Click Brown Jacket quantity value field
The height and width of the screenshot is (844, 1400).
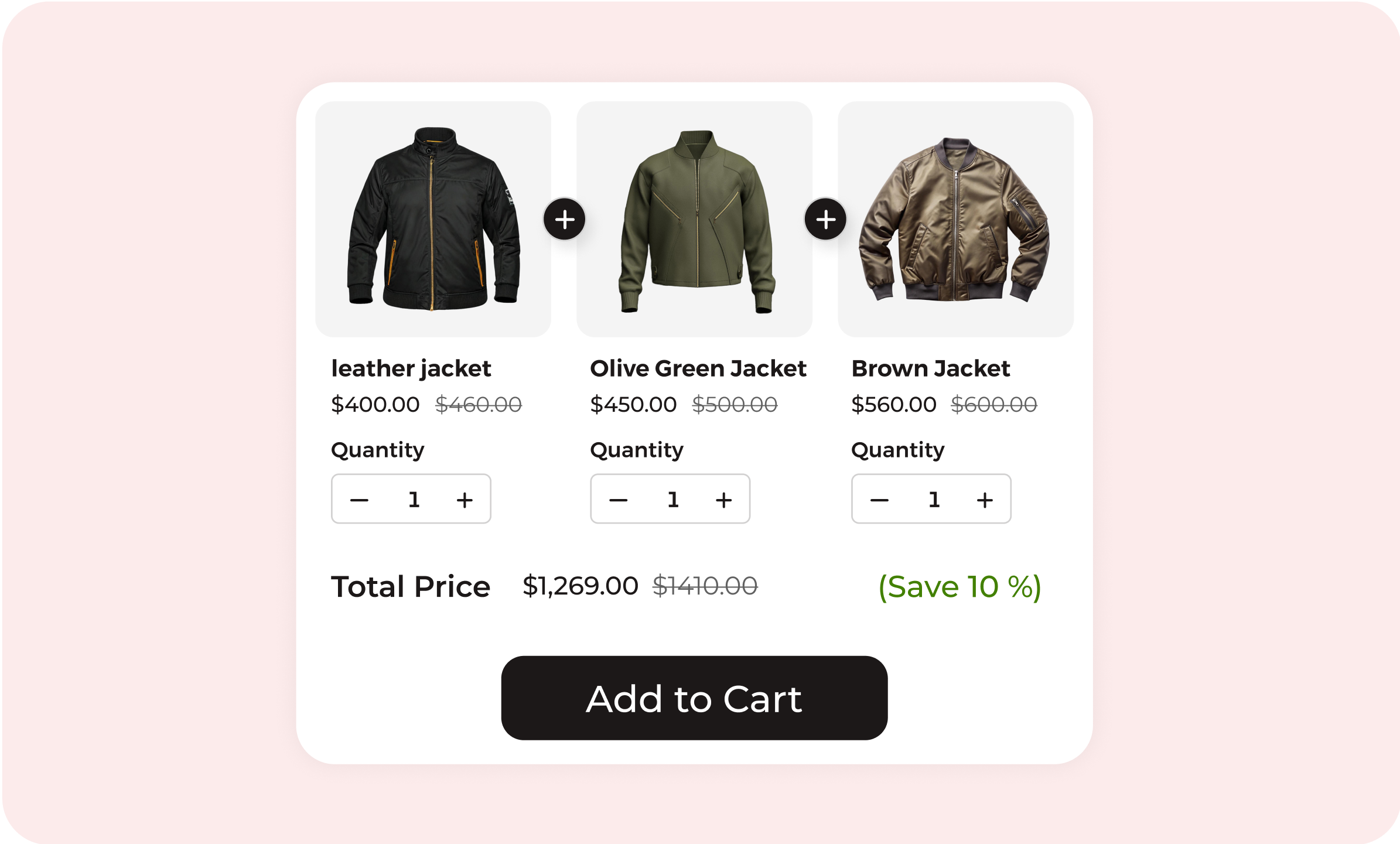pos(934,500)
